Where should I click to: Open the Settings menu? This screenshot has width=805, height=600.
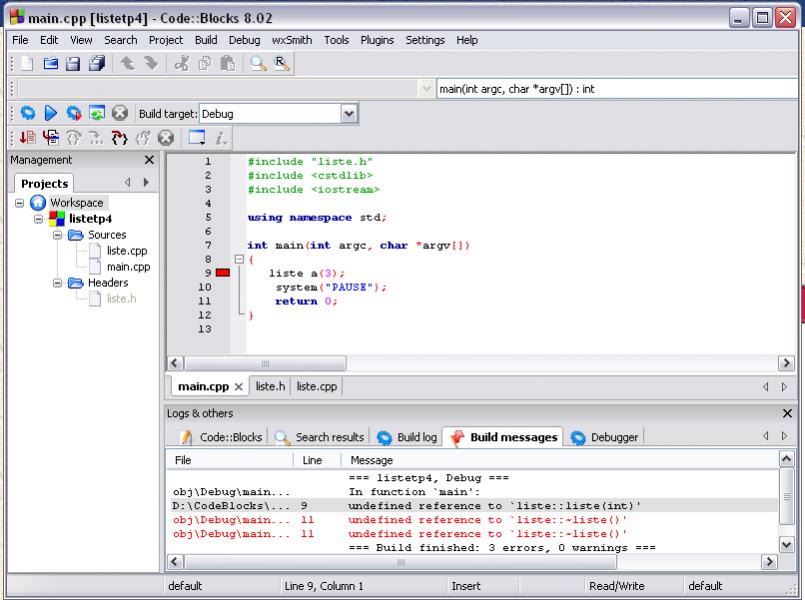[425, 40]
